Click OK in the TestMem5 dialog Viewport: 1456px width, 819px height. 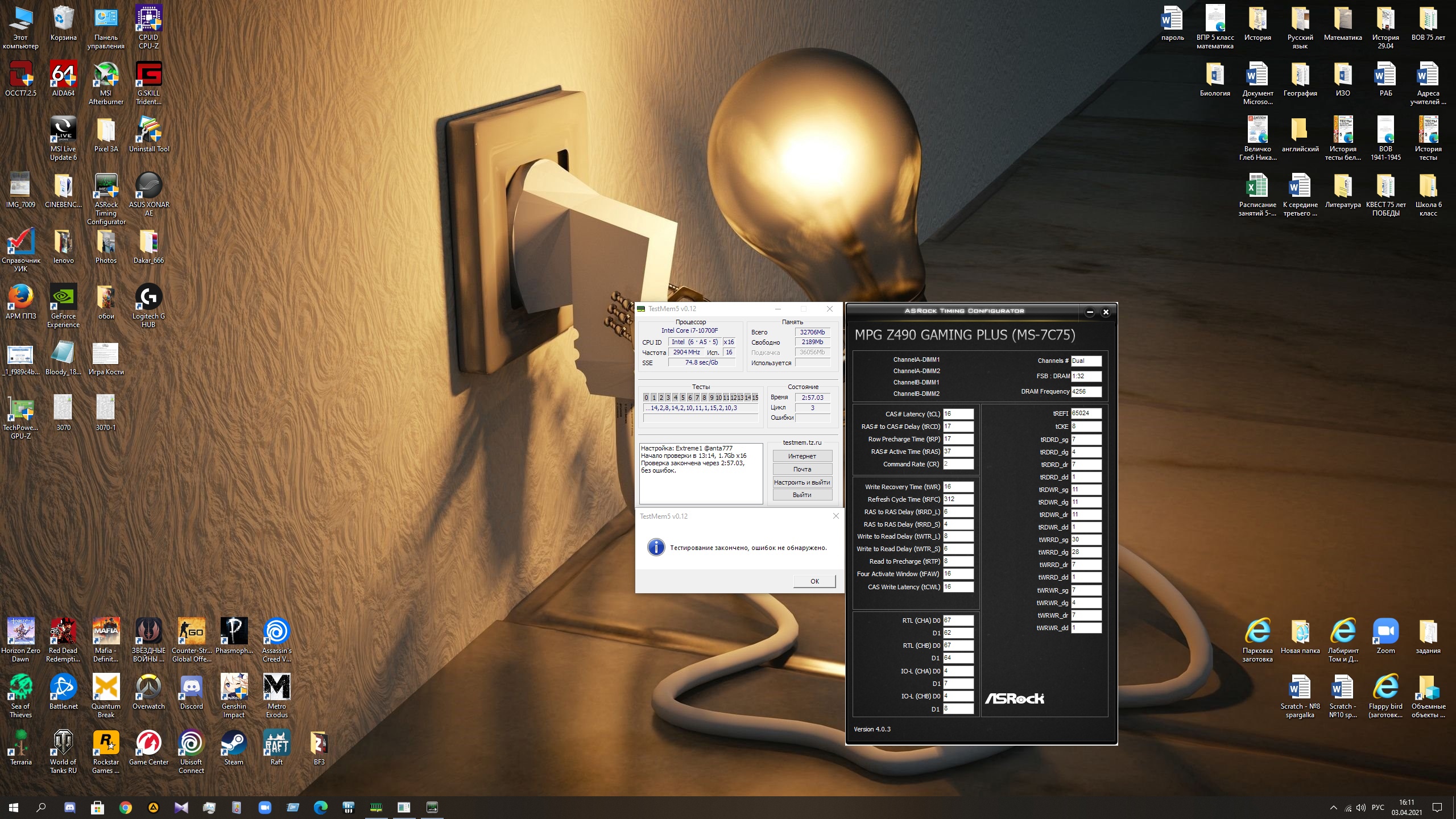(x=814, y=581)
